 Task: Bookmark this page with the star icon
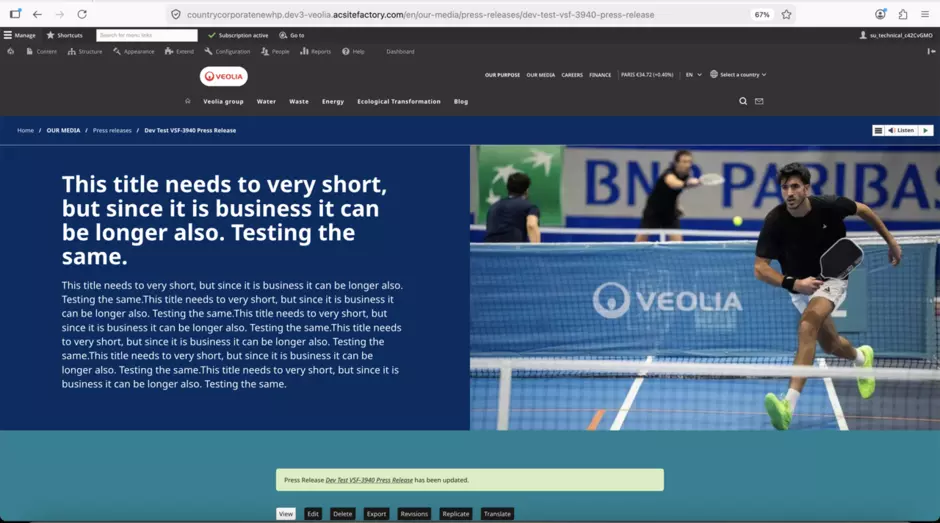[x=787, y=14]
